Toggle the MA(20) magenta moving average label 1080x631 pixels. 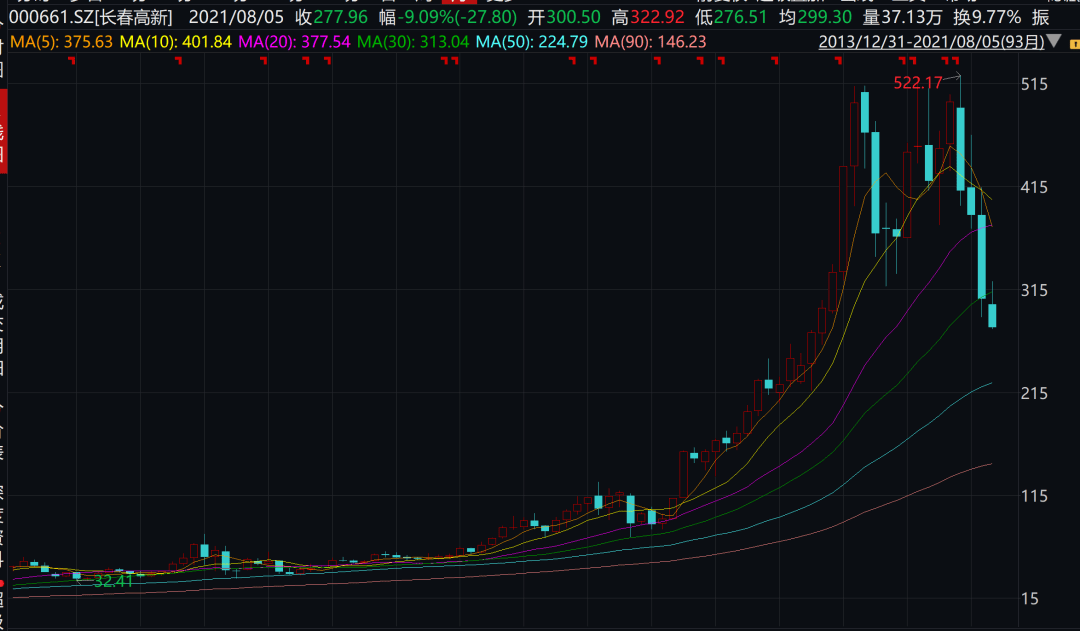point(294,42)
